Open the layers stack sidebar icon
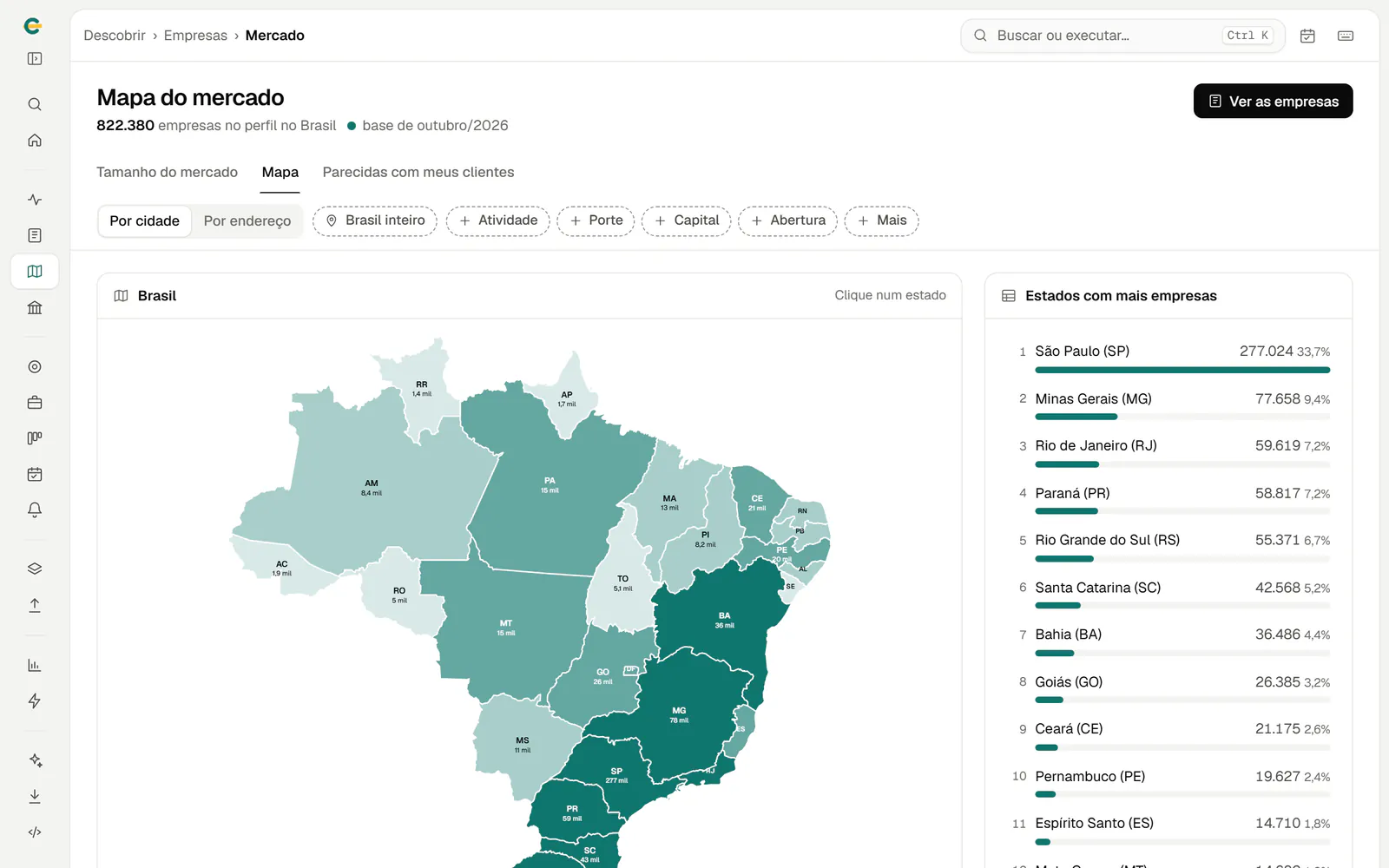1389x868 pixels. (x=35, y=569)
